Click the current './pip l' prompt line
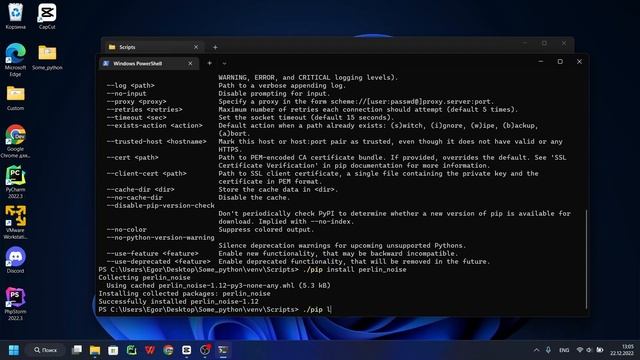The image size is (640, 360). pos(215,310)
